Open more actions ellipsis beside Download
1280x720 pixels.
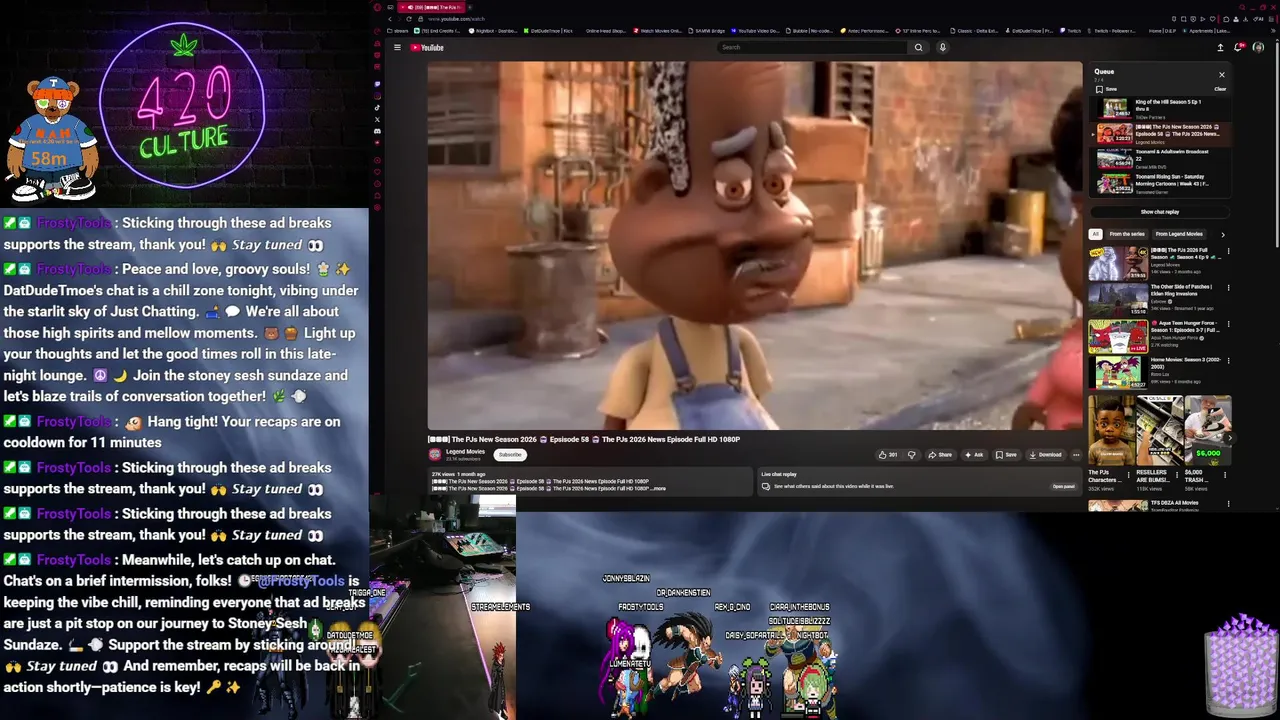1076,455
